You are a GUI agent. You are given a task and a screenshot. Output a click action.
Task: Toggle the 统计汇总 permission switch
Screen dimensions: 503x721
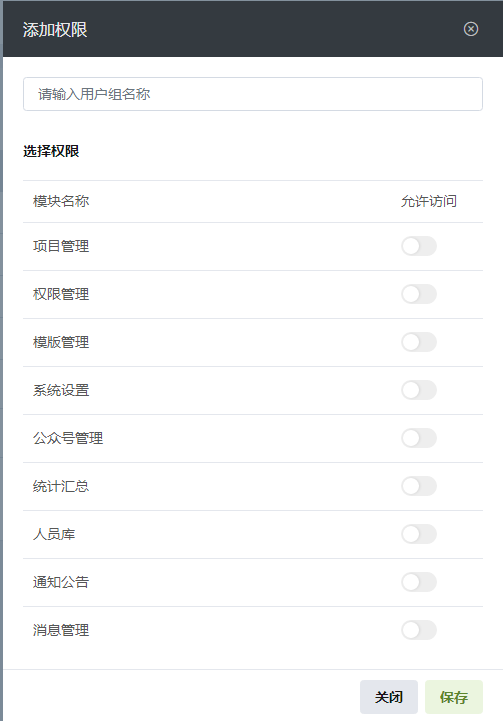[419, 486]
